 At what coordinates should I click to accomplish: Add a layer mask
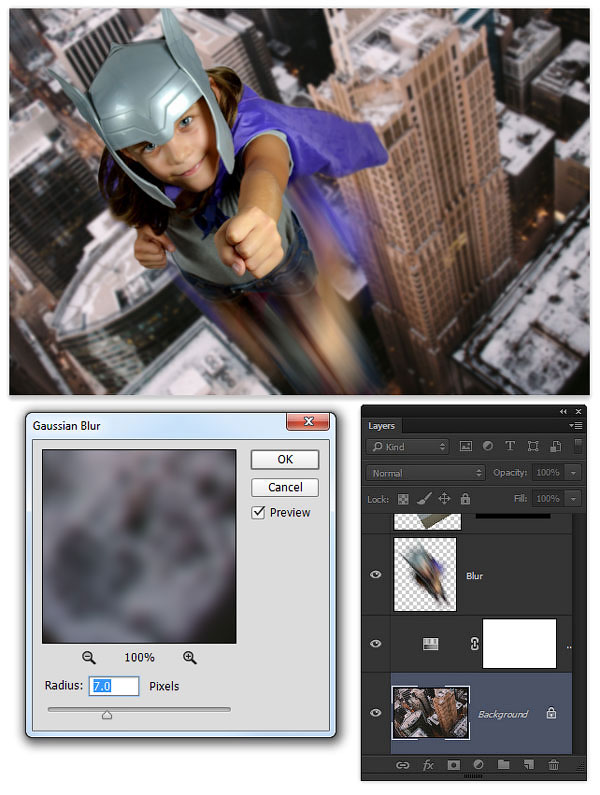453,765
